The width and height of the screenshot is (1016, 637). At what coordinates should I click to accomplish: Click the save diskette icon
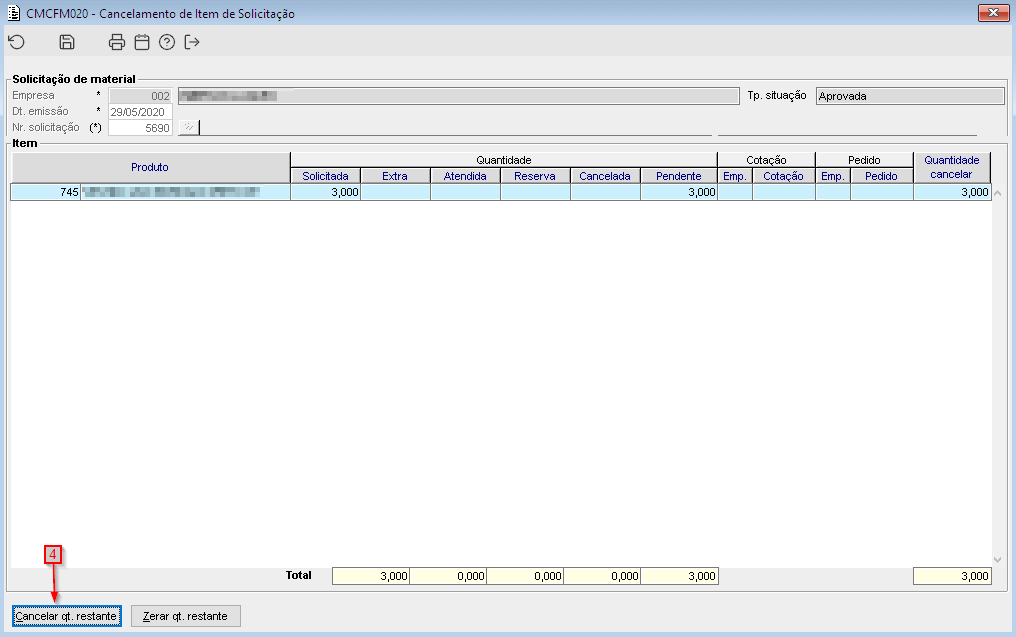coord(67,42)
